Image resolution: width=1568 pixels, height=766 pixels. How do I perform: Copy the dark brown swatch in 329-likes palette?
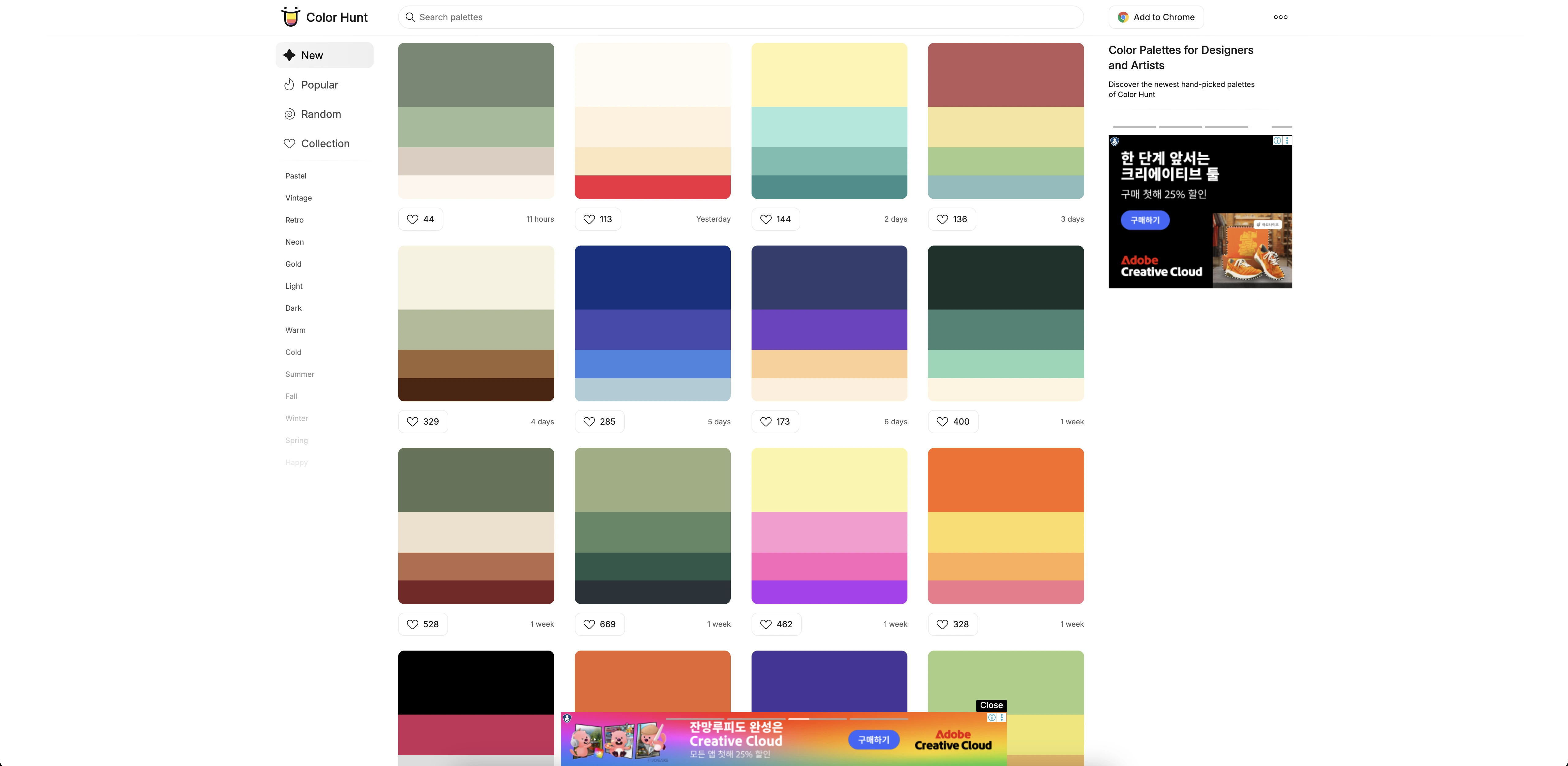tap(476, 389)
